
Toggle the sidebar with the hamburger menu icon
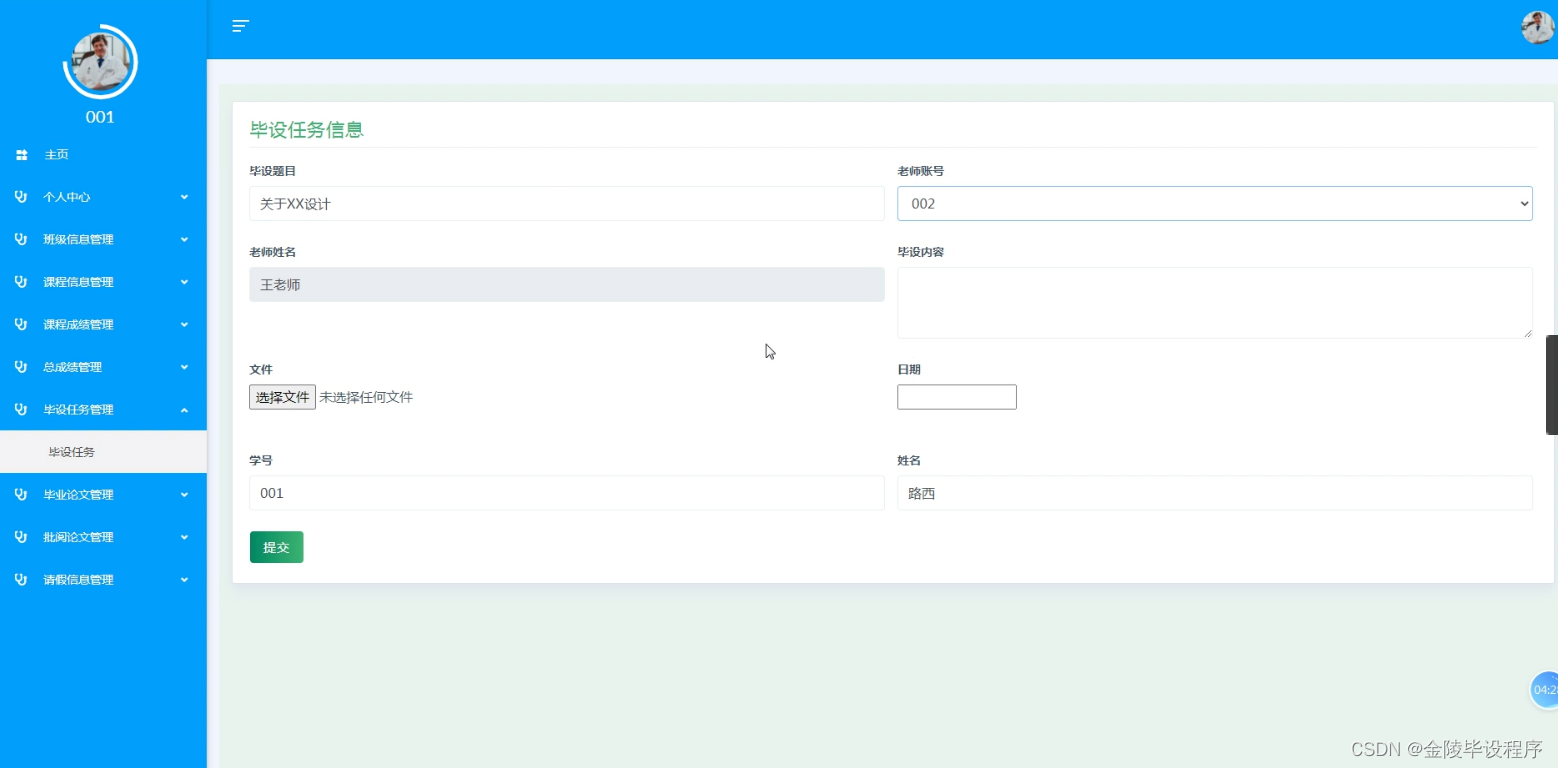tap(240, 26)
